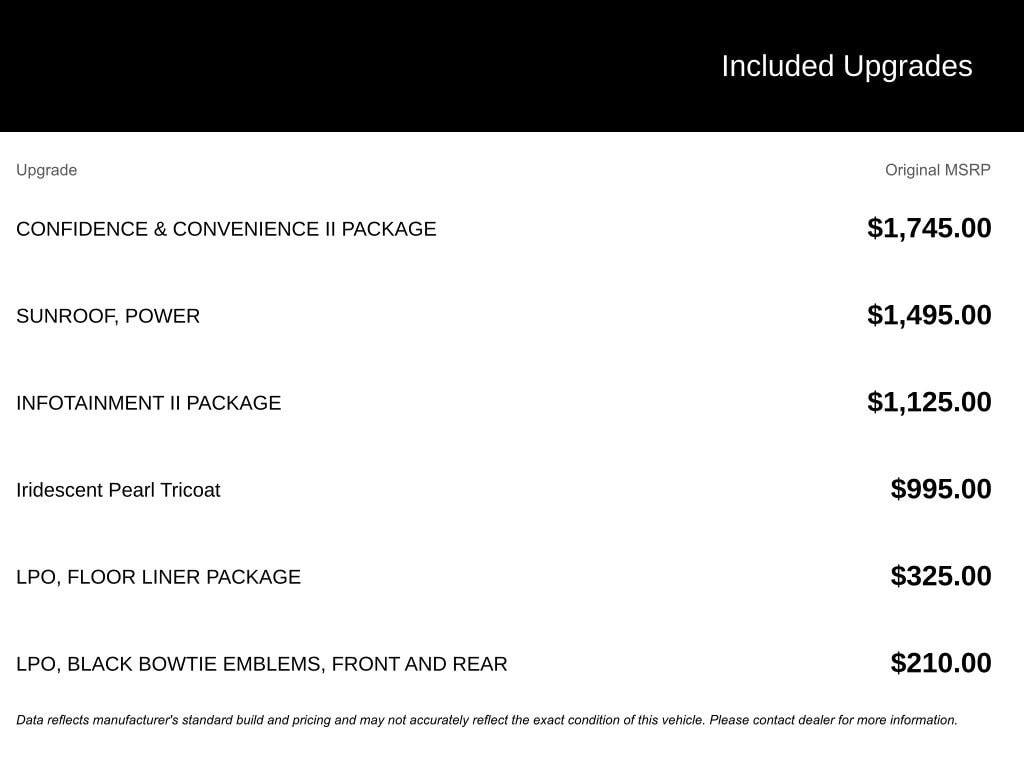Screen dimensions: 1024x768
Task: Click the 'Included Upgrades' heading
Action: [x=846, y=66]
